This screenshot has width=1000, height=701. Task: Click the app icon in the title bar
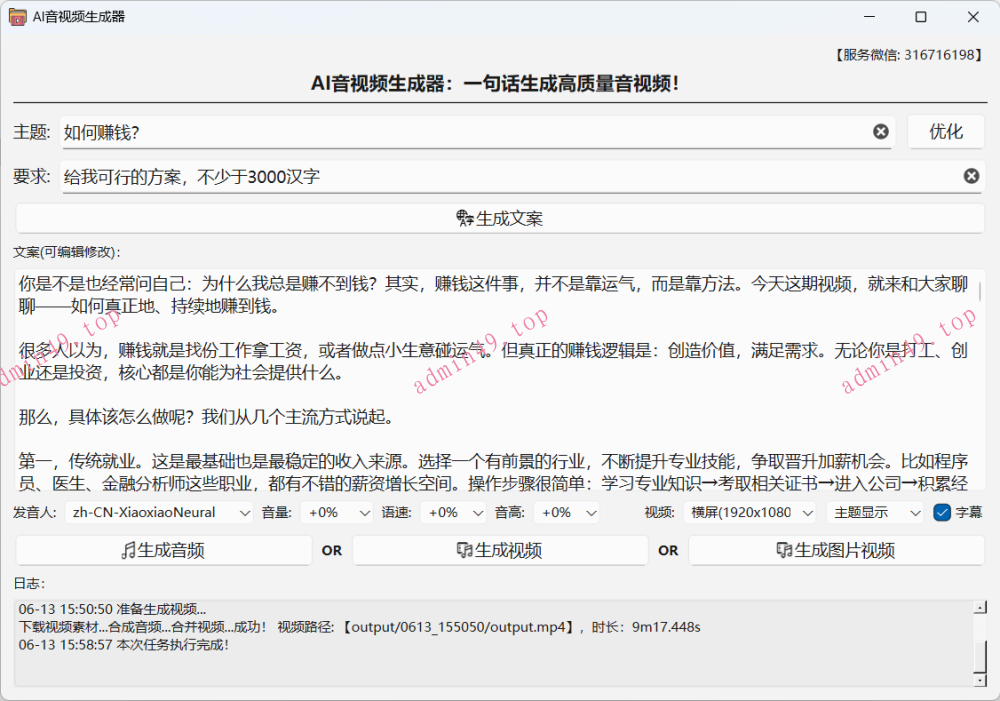click(18, 17)
